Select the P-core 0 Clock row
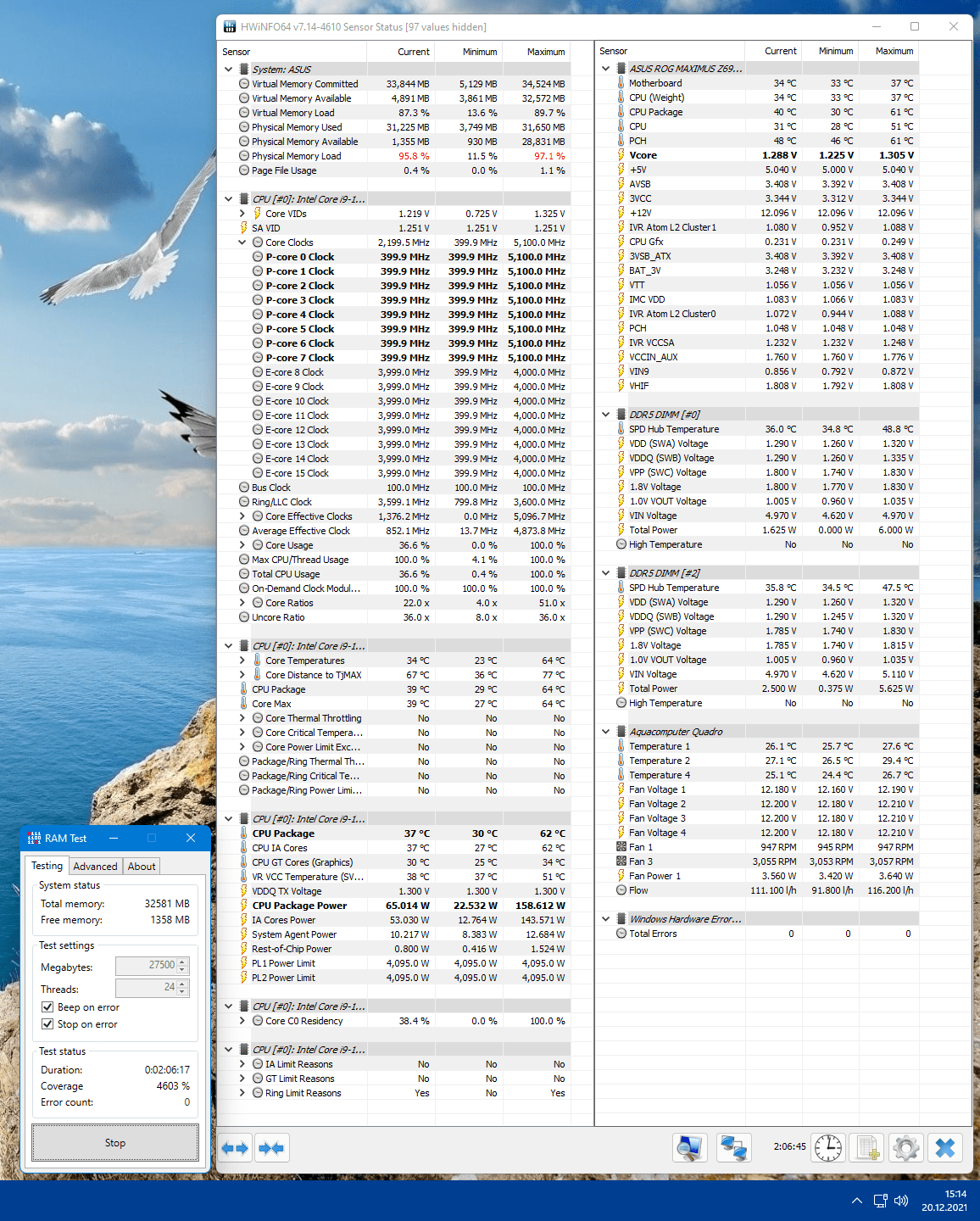 click(394, 257)
